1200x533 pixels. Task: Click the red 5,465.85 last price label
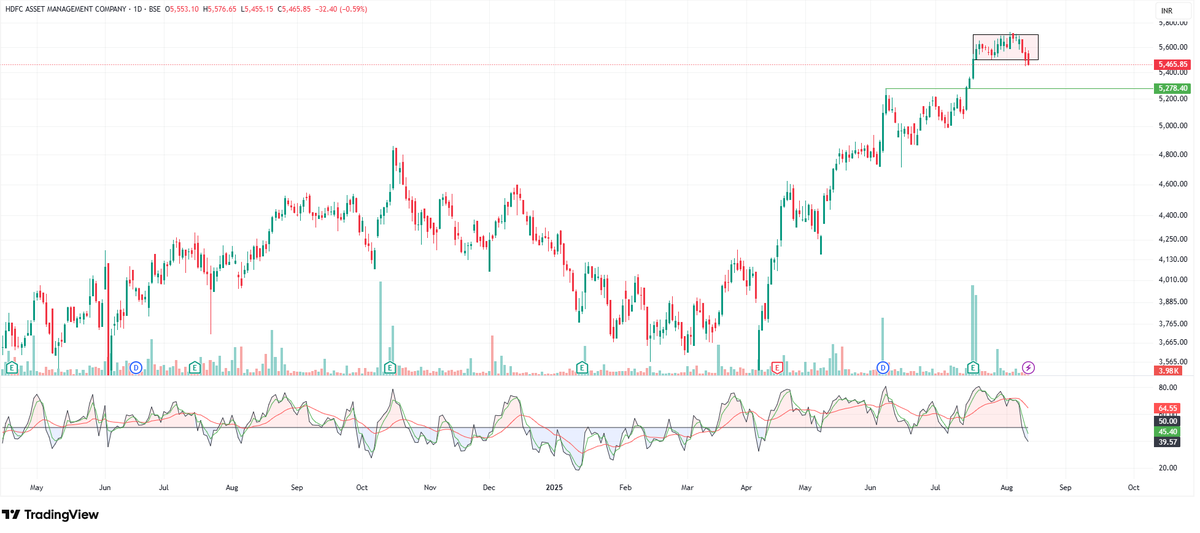pos(1172,64)
